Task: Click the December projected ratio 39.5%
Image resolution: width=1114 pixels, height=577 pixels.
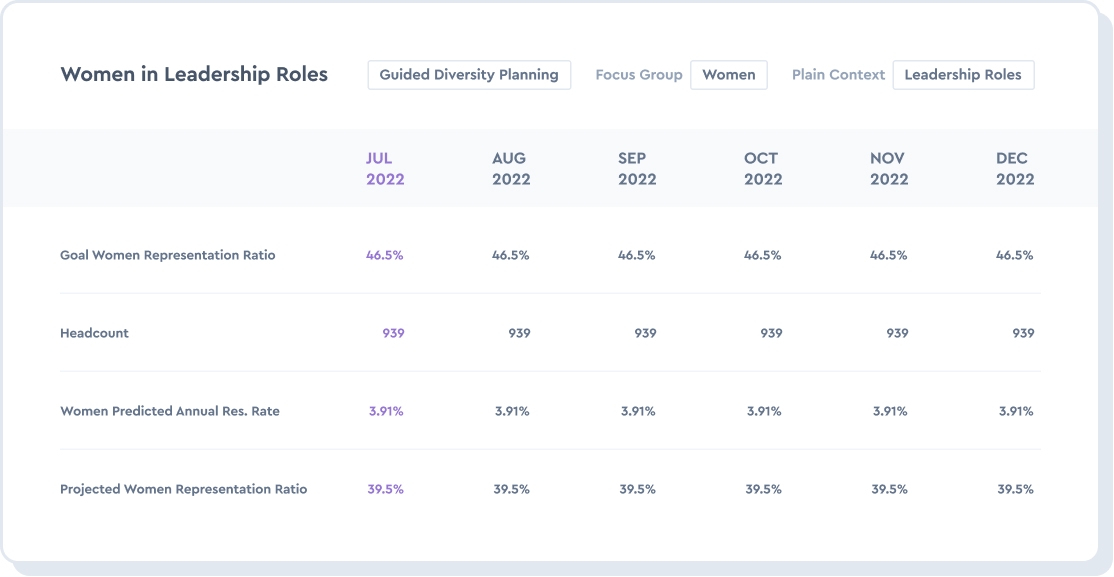Action: pos(1016,489)
